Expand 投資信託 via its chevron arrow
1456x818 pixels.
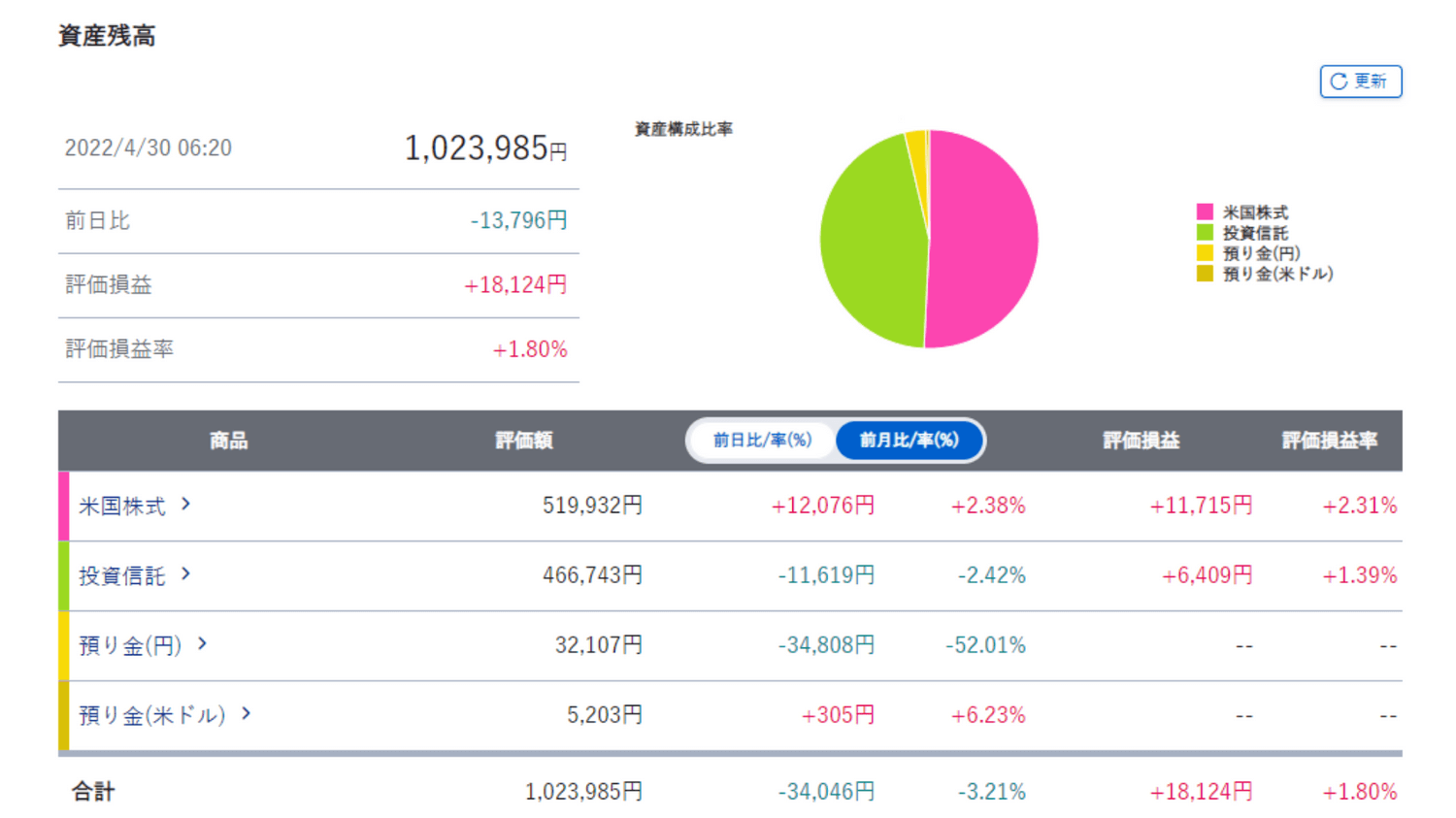tap(185, 574)
